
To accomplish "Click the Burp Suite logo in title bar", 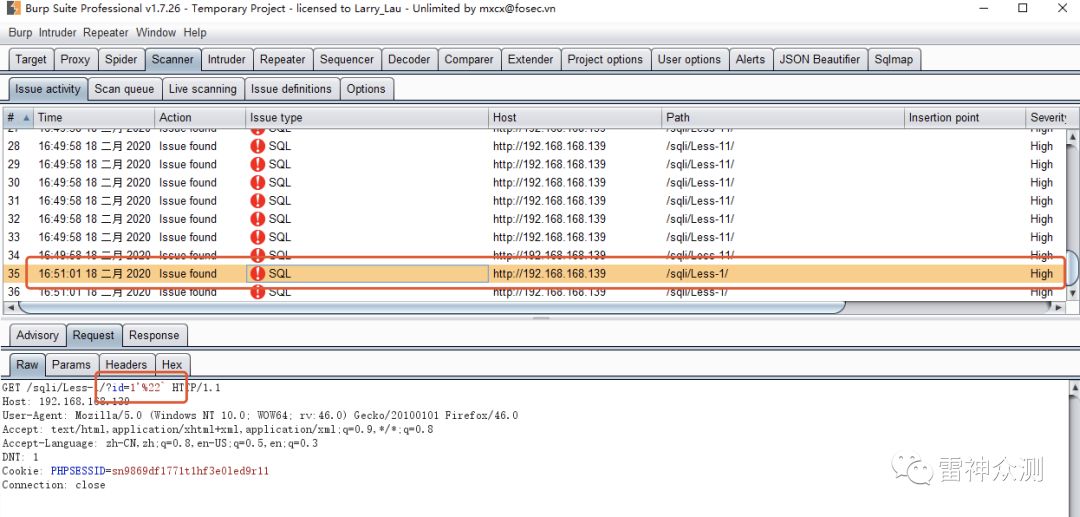I will (12, 9).
